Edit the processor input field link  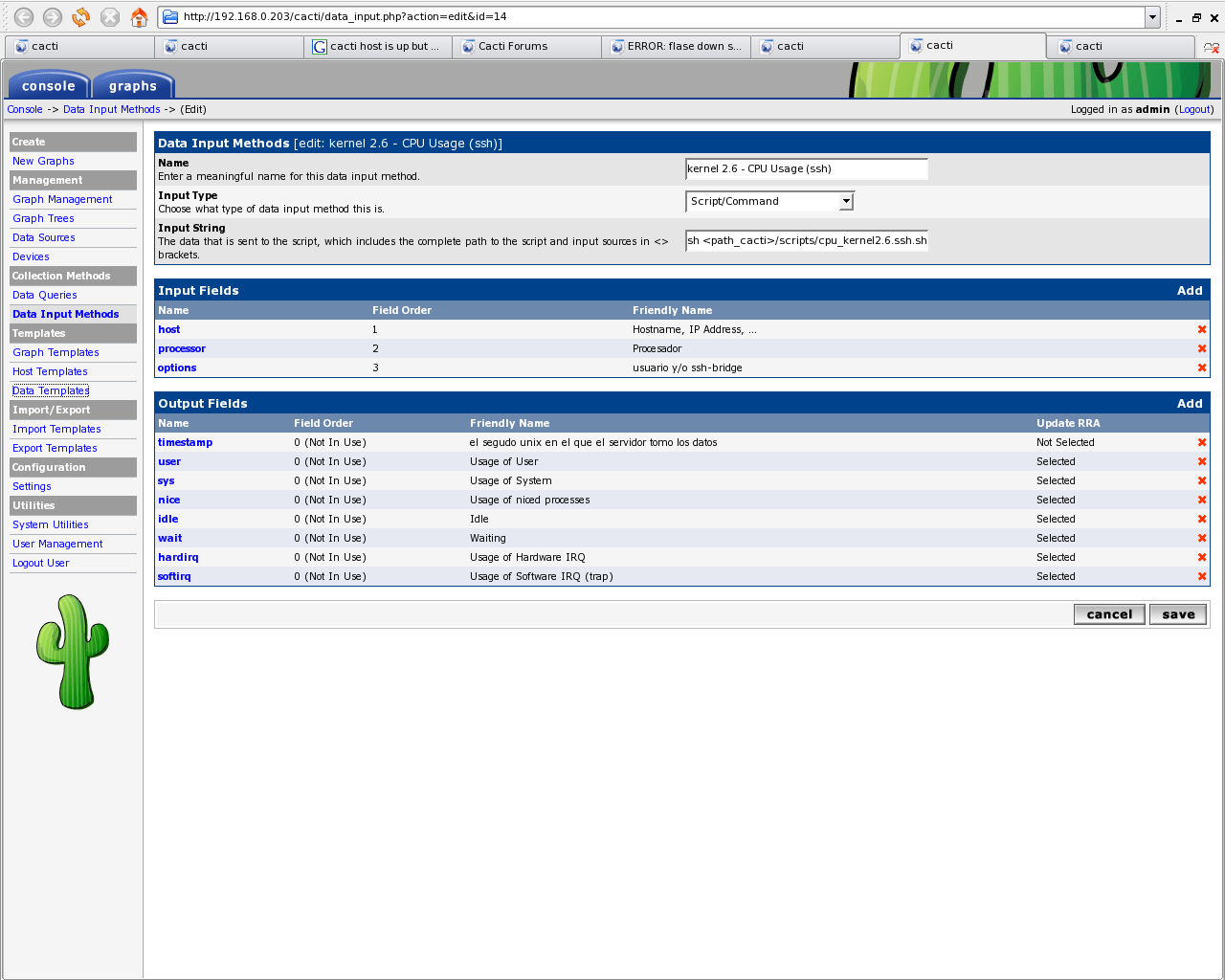[x=182, y=348]
